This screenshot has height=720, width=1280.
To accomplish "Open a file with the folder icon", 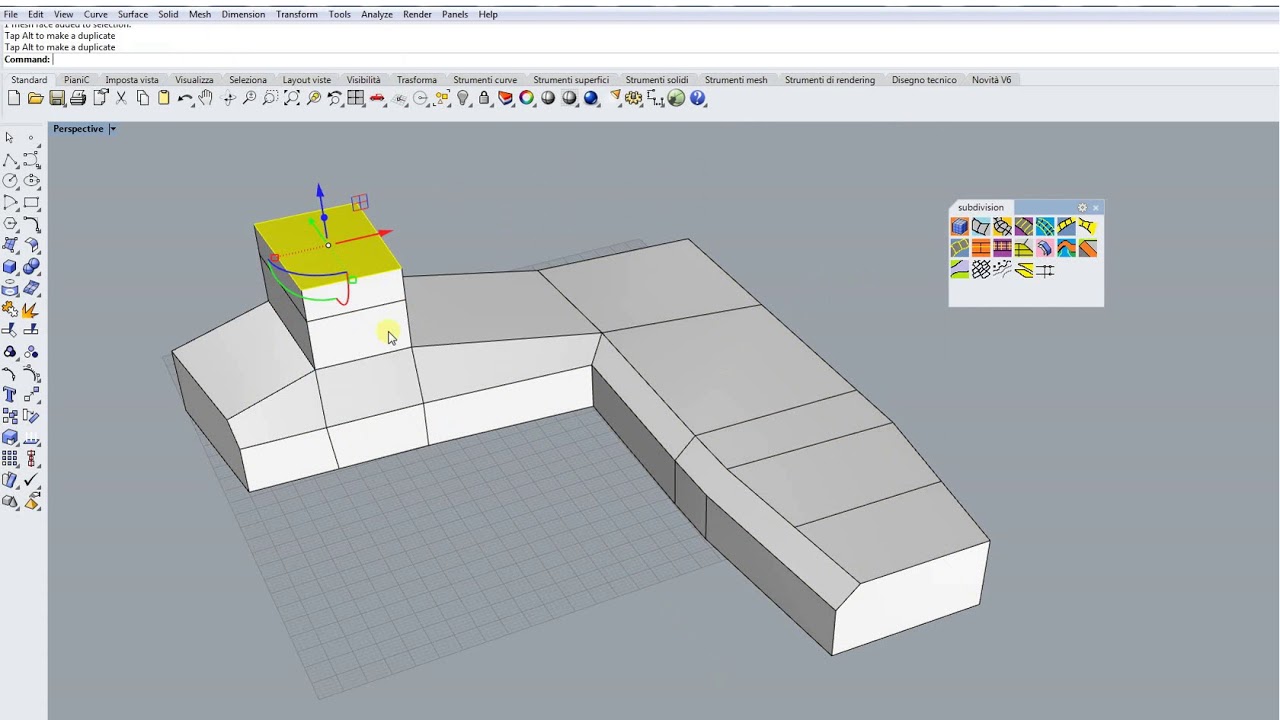I will click(x=35, y=98).
